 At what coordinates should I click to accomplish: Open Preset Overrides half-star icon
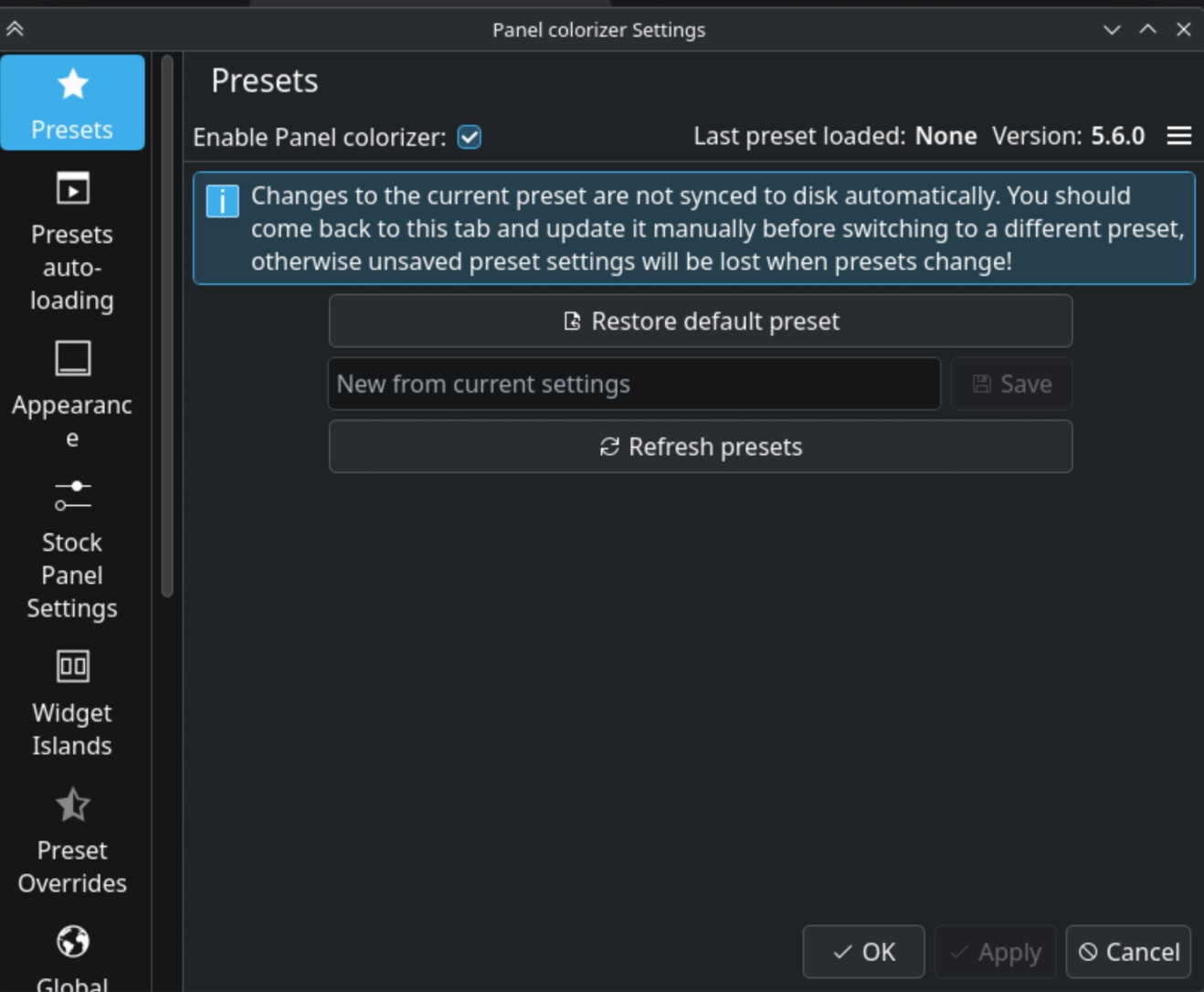click(x=72, y=805)
